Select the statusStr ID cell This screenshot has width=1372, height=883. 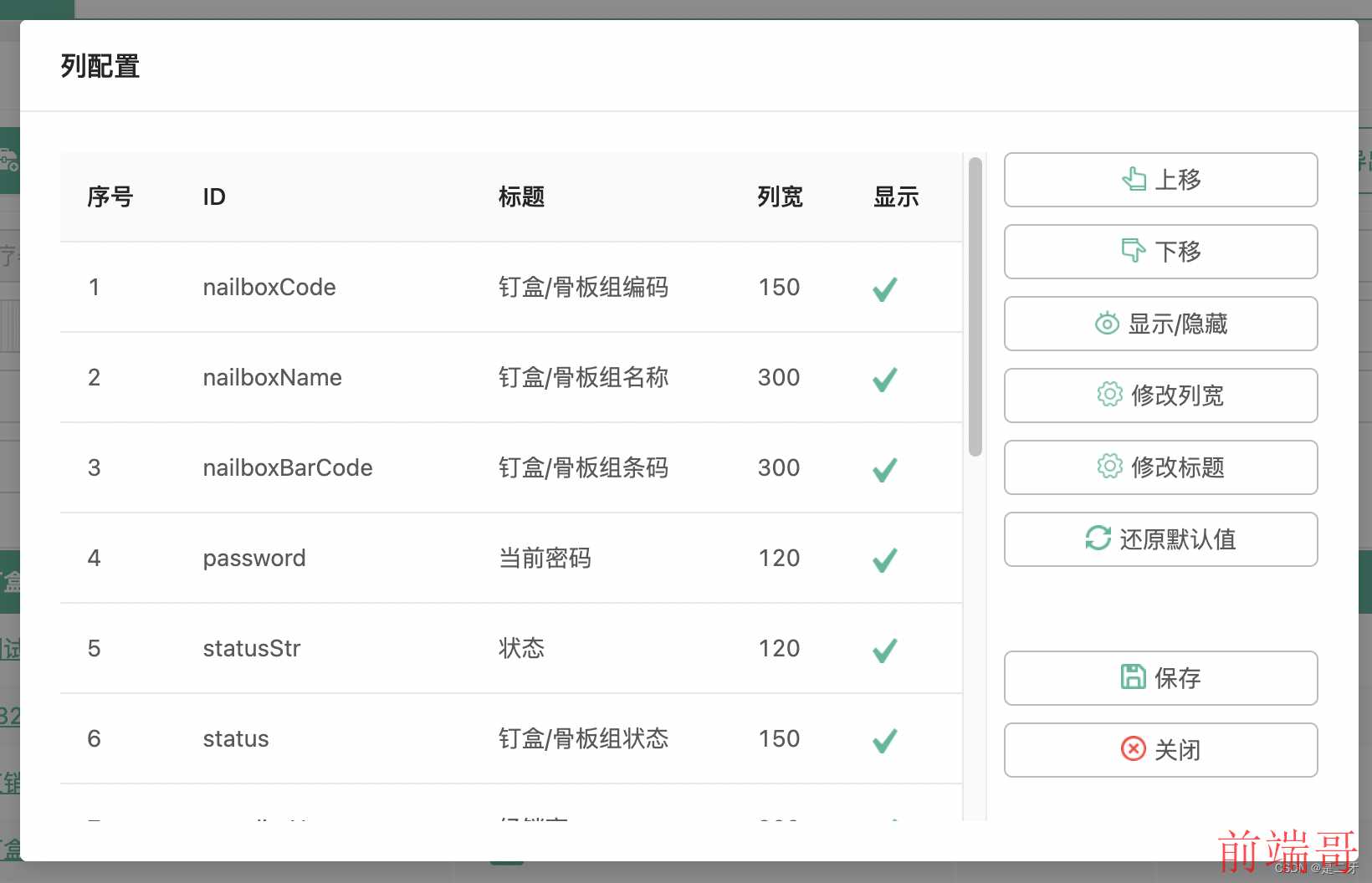(x=252, y=648)
